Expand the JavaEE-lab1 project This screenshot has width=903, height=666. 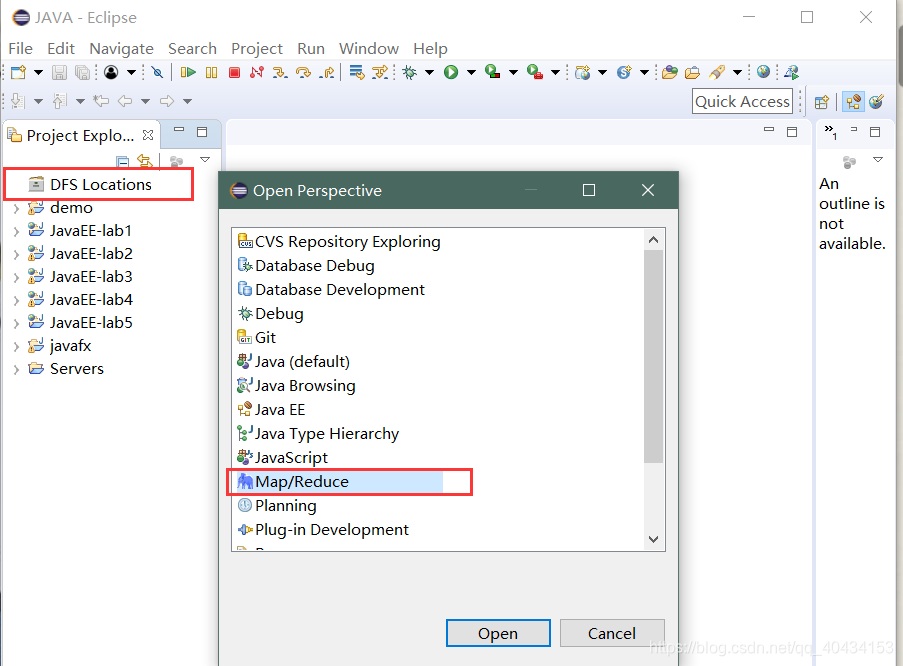pyautogui.click(x=17, y=232)
